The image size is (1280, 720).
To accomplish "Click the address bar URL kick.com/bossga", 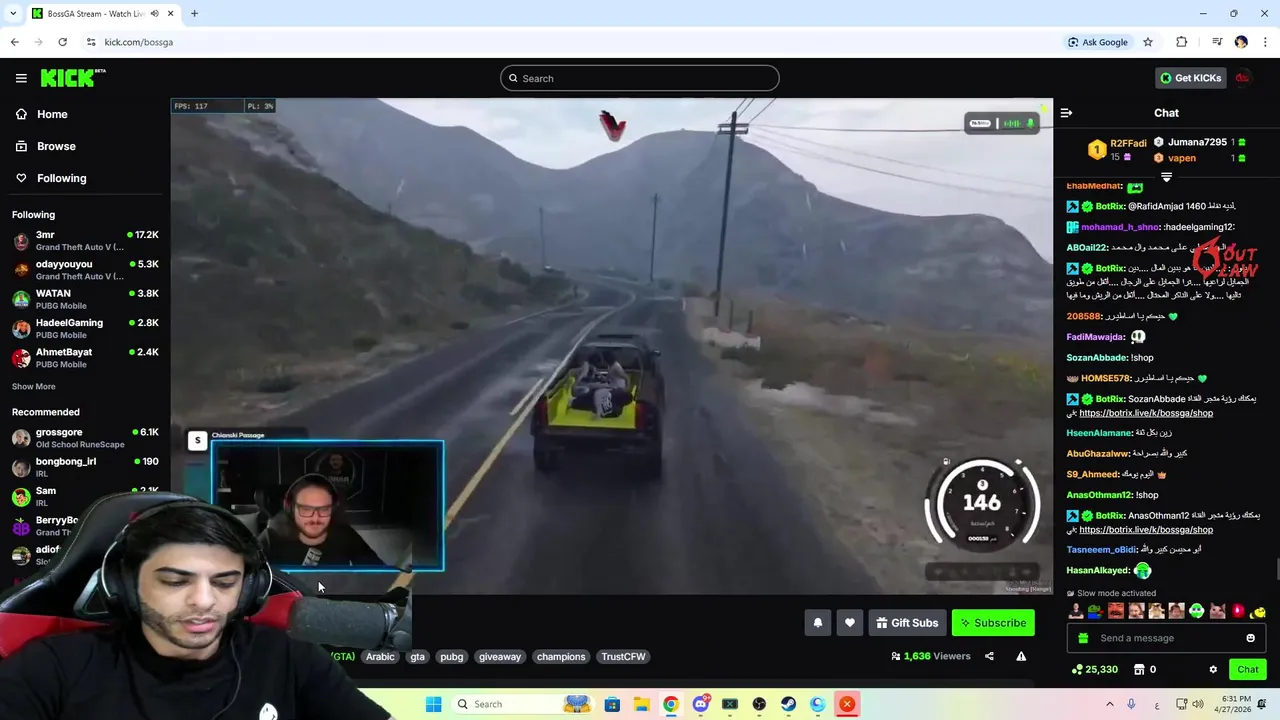I will [x=139, y=42].
